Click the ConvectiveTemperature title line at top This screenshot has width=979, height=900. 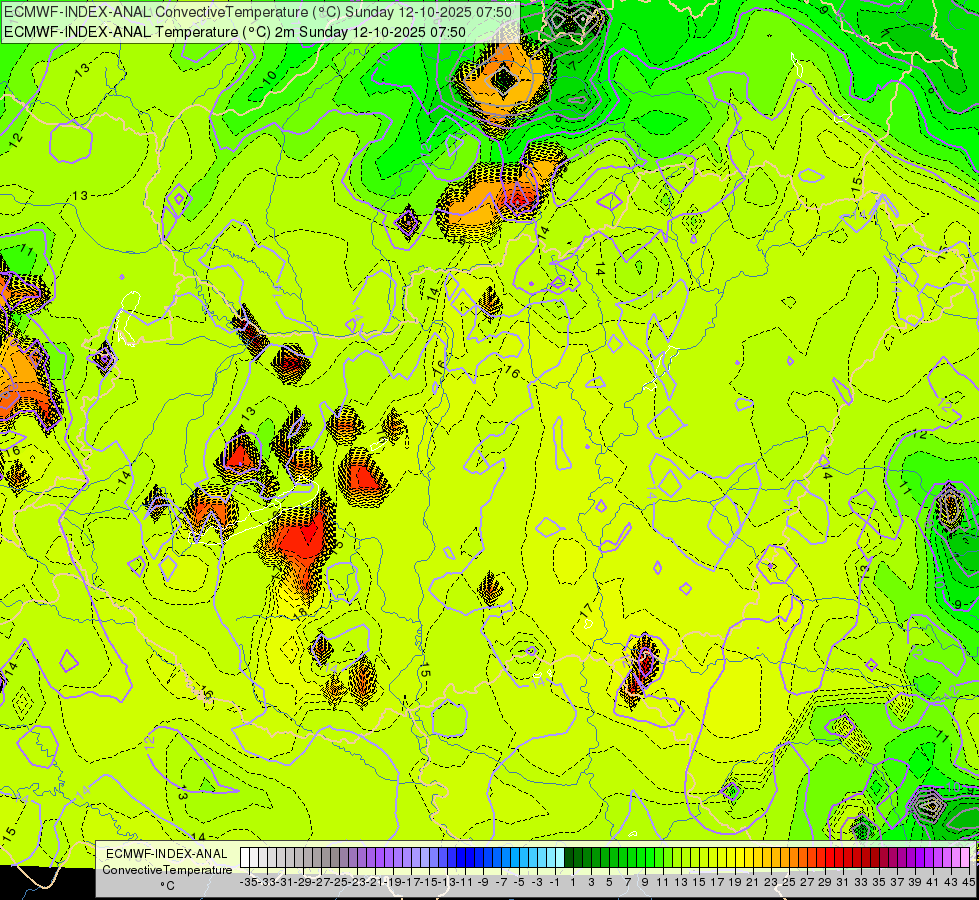pos(258,12)
